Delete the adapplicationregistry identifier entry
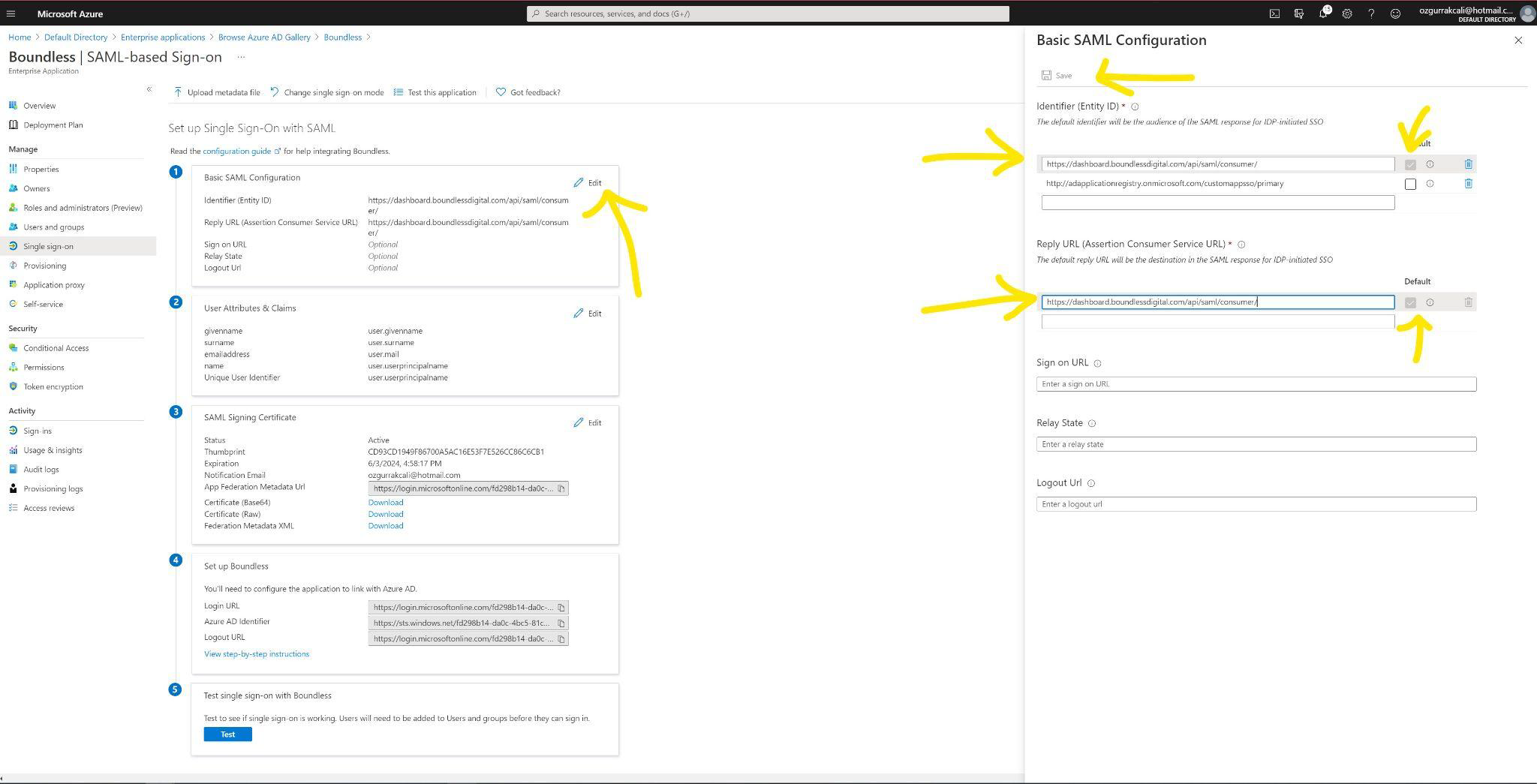 point(1468,183)
